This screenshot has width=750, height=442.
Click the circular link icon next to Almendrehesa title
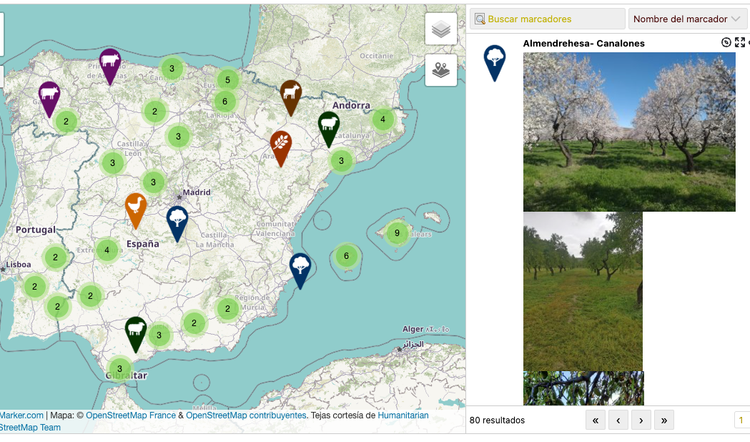(726, 43)
